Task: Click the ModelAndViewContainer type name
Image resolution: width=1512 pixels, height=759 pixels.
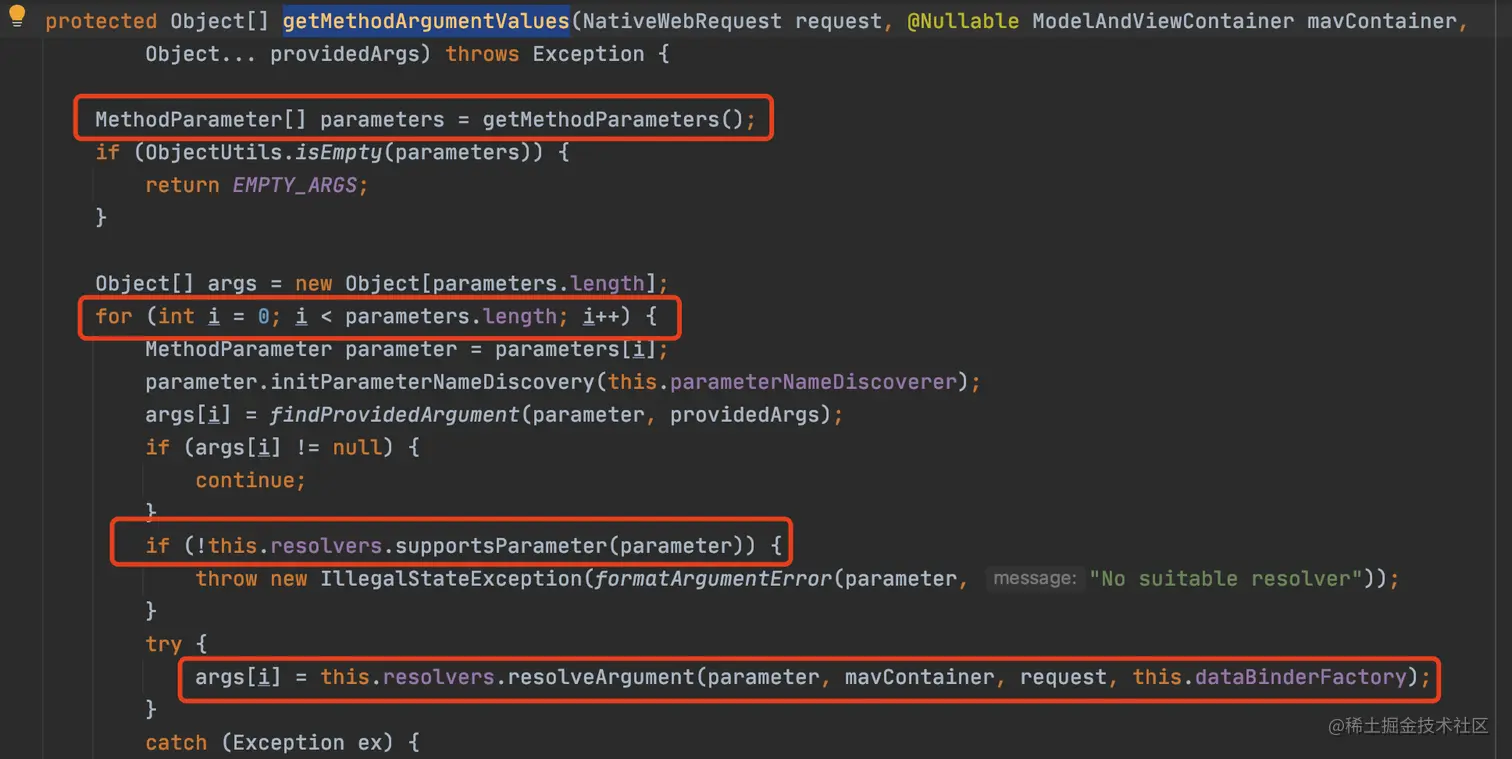Action: pyautogui.click(x=1163, y=21)
